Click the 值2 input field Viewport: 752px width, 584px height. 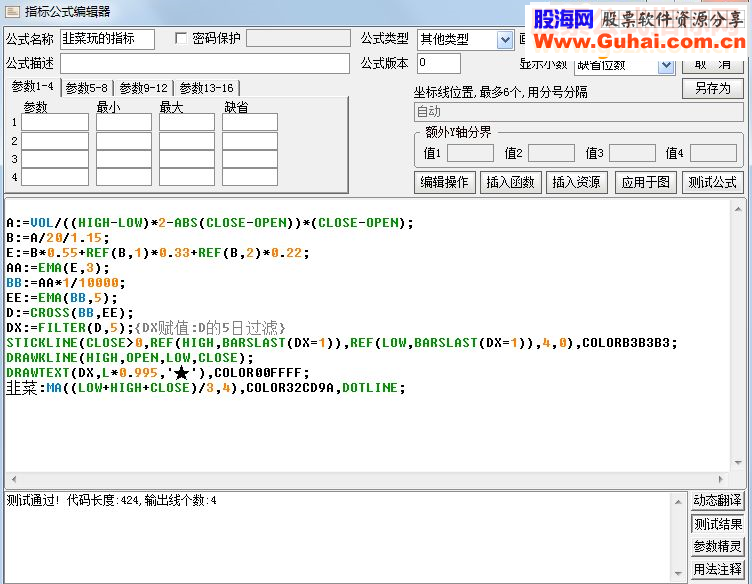pyautogui.click(x=551, y=153)
